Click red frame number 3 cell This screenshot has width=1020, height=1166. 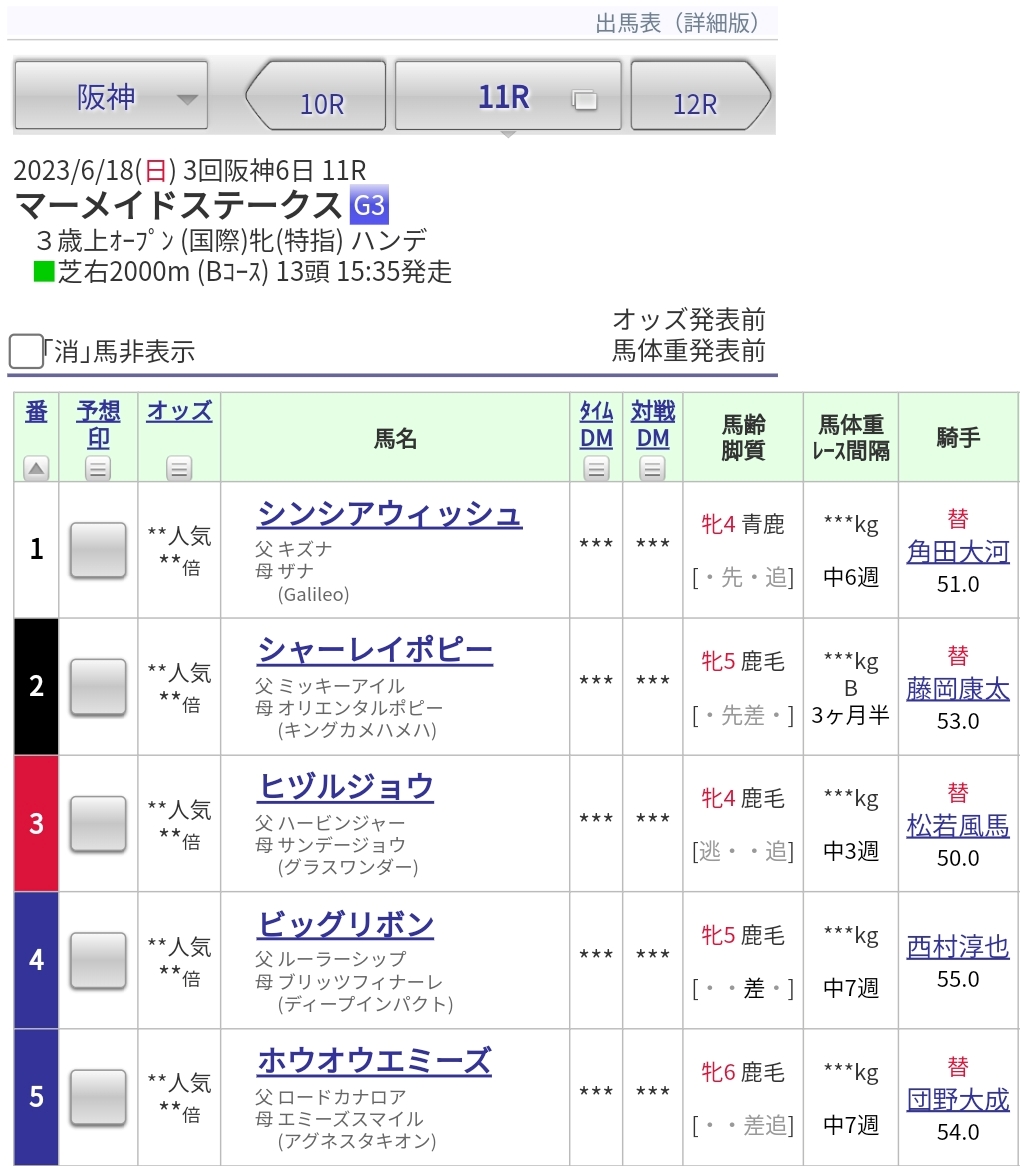tap(36, 823)
